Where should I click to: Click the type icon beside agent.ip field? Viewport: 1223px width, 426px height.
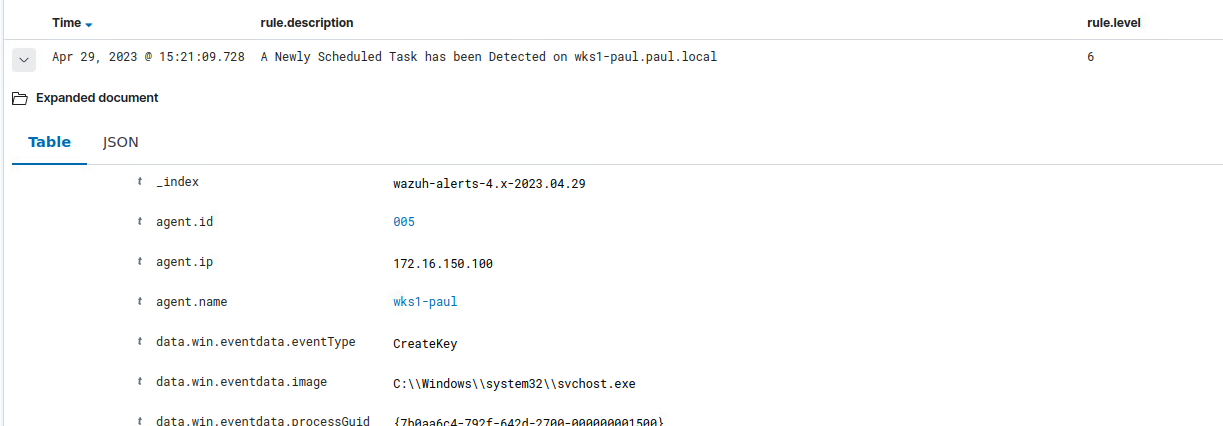click(x=139, y=262)
